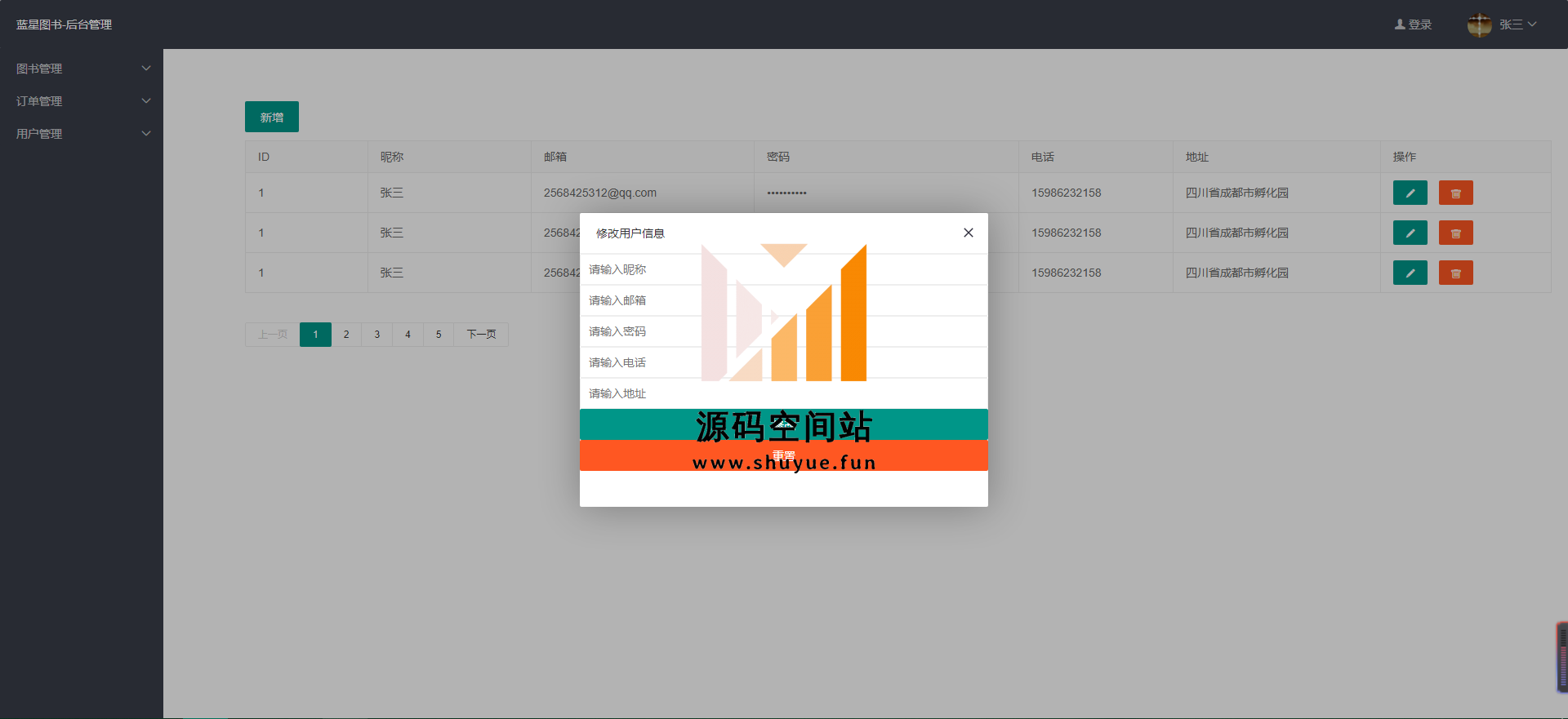Click the 请输入地址 input field

(x=783, y=393)
